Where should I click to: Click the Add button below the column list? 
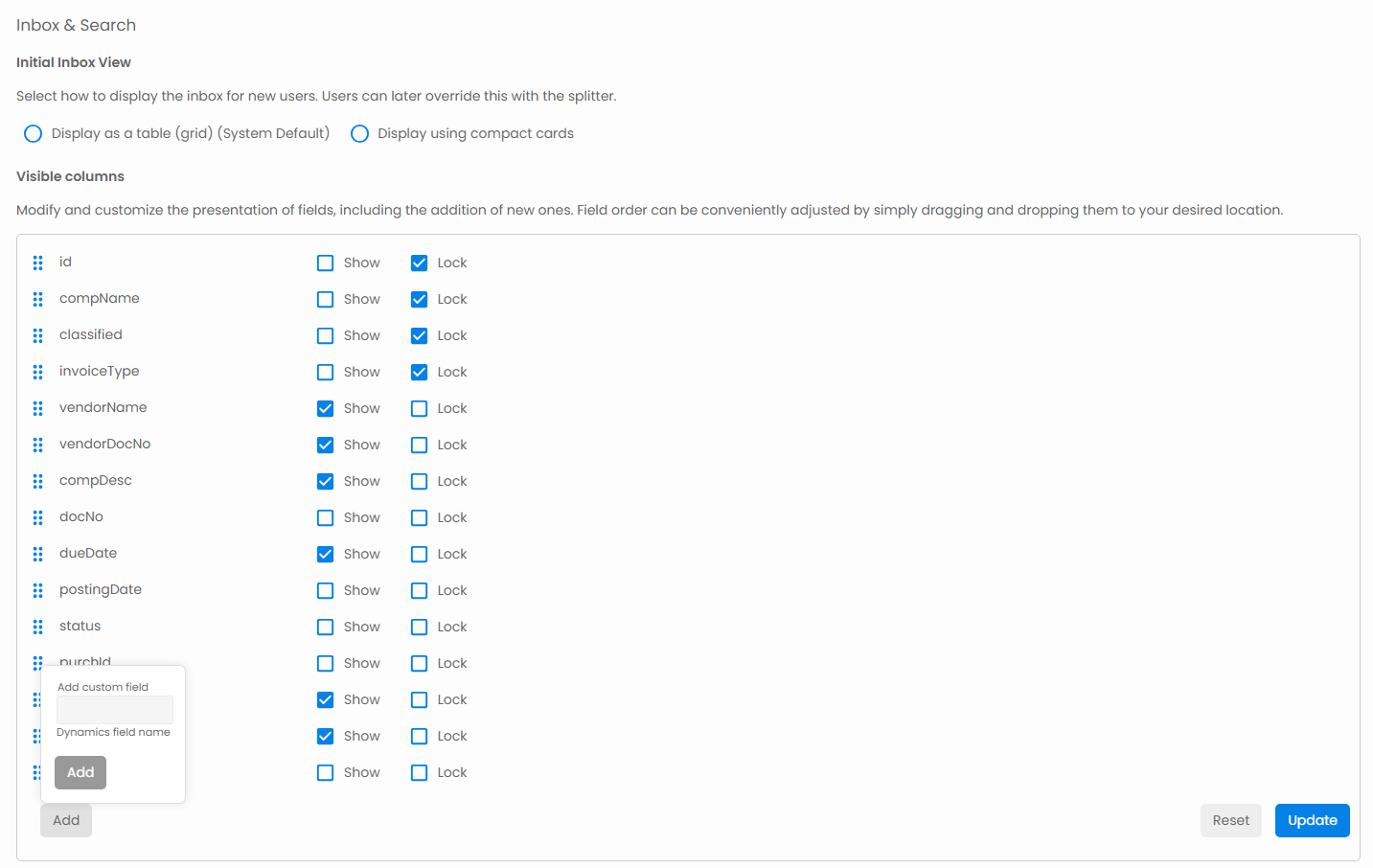tap(66, 820)
